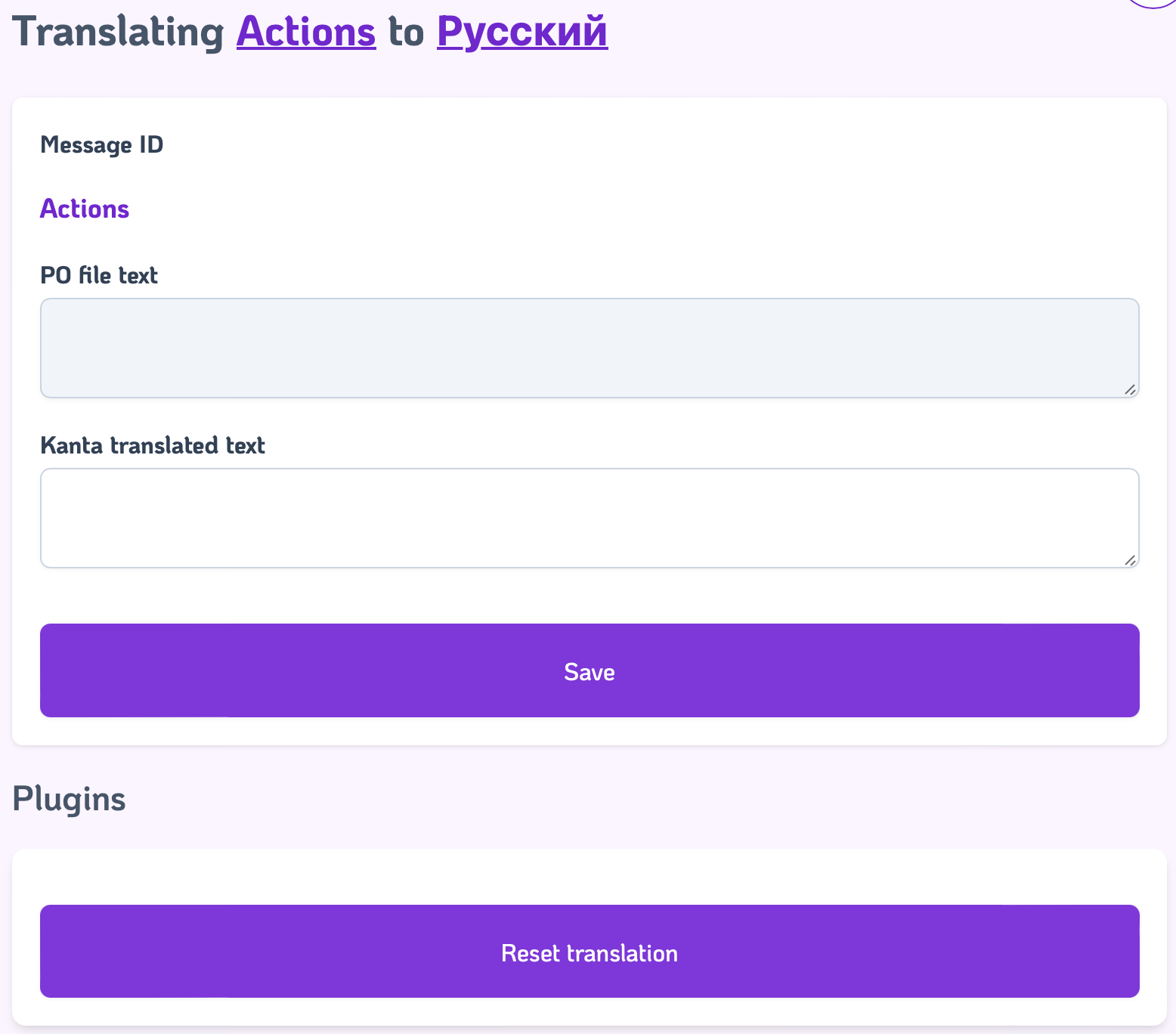The image size is (1176, 1034).
Task: Click the PO file text label
Action: tap(98, 275)
